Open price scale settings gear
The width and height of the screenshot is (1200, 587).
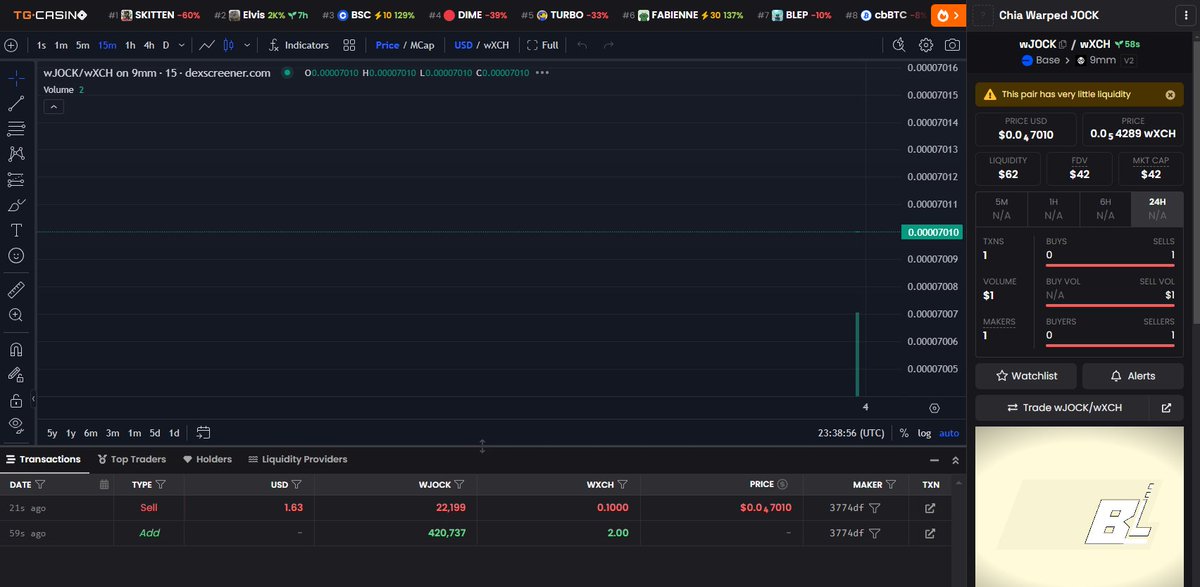[934, 408]
